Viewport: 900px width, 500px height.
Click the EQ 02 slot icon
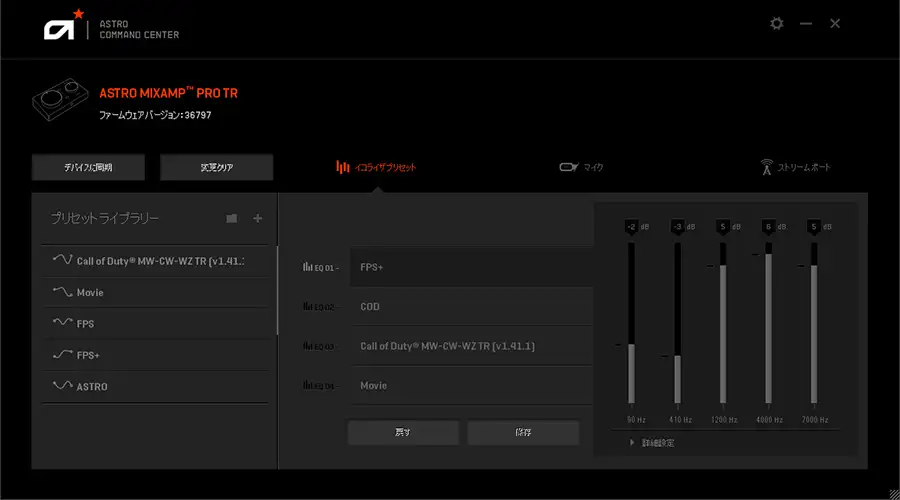tap(308, 307)
